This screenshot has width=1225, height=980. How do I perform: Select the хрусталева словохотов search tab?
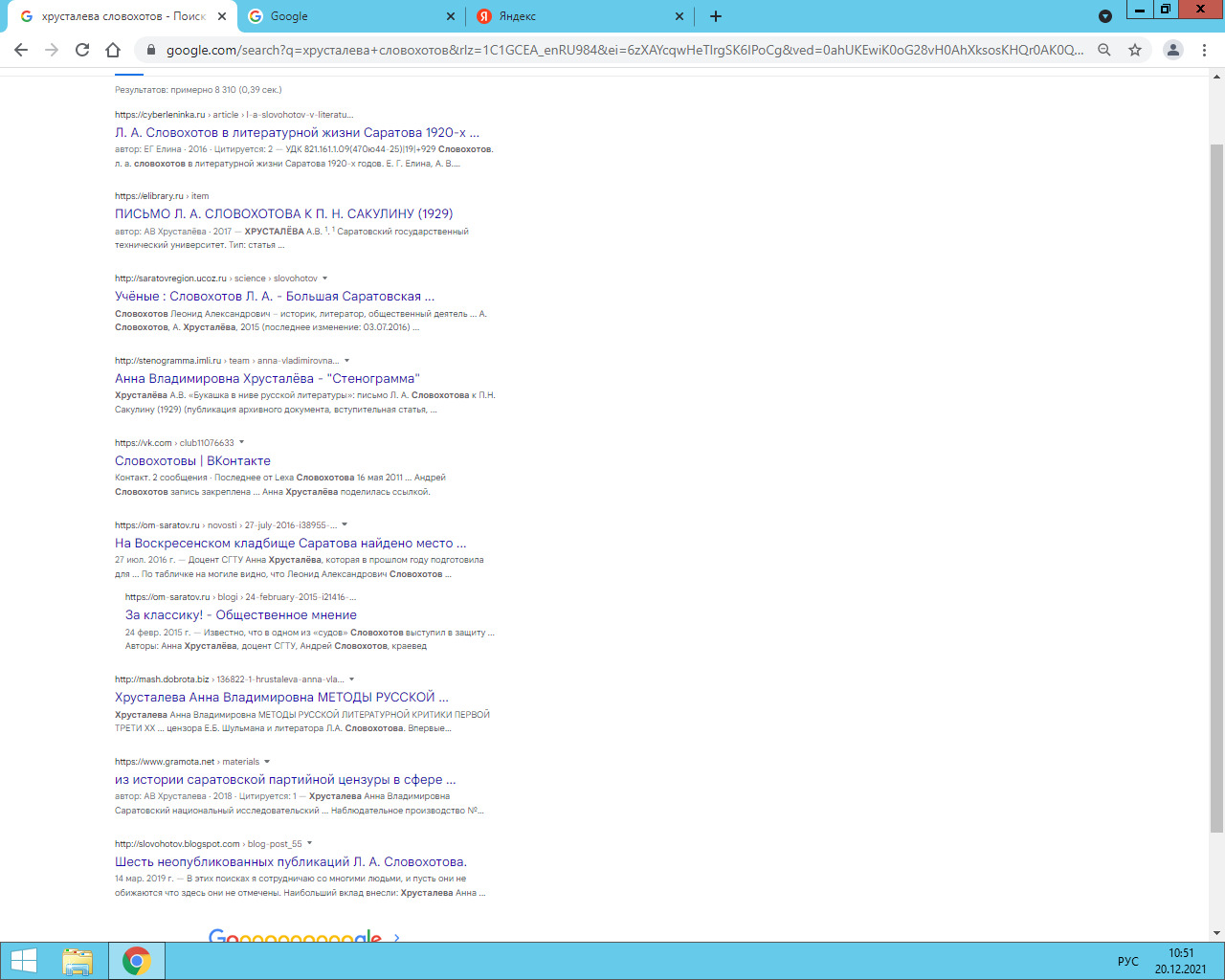122,16
